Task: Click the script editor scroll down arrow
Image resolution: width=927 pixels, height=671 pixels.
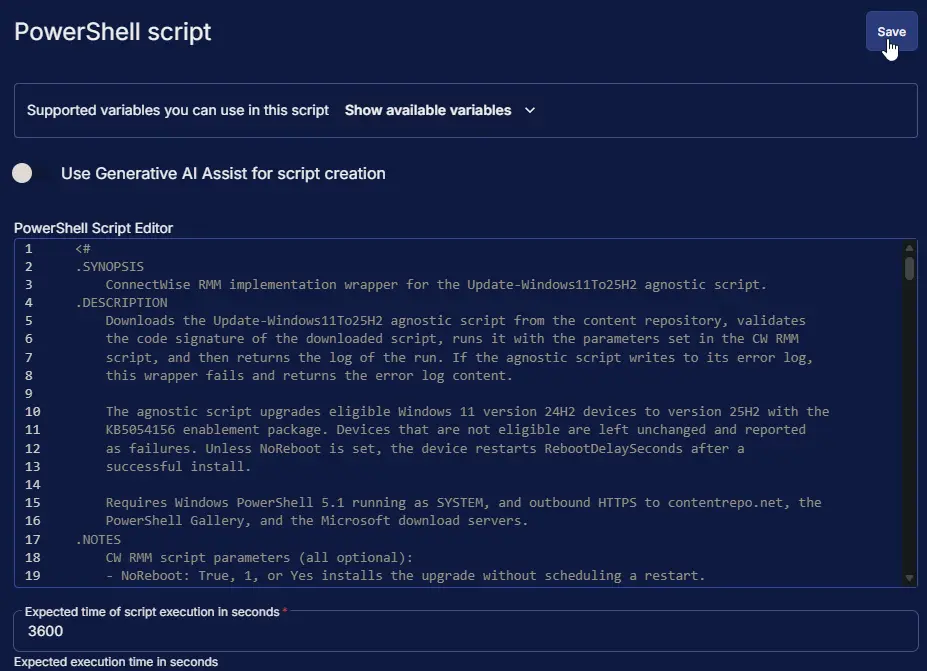Action: pyautogui.click(x=909, y=578)
